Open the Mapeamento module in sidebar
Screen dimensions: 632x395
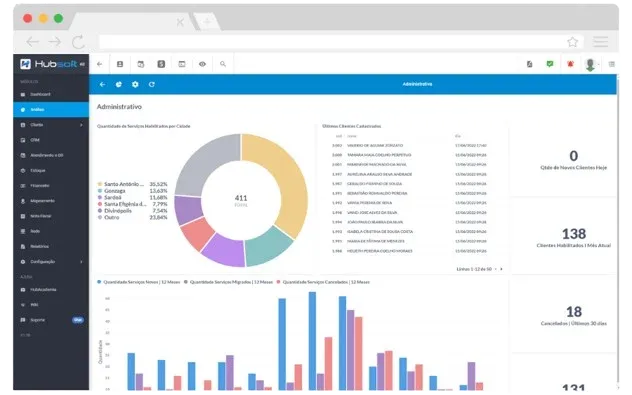pos(42,201)
